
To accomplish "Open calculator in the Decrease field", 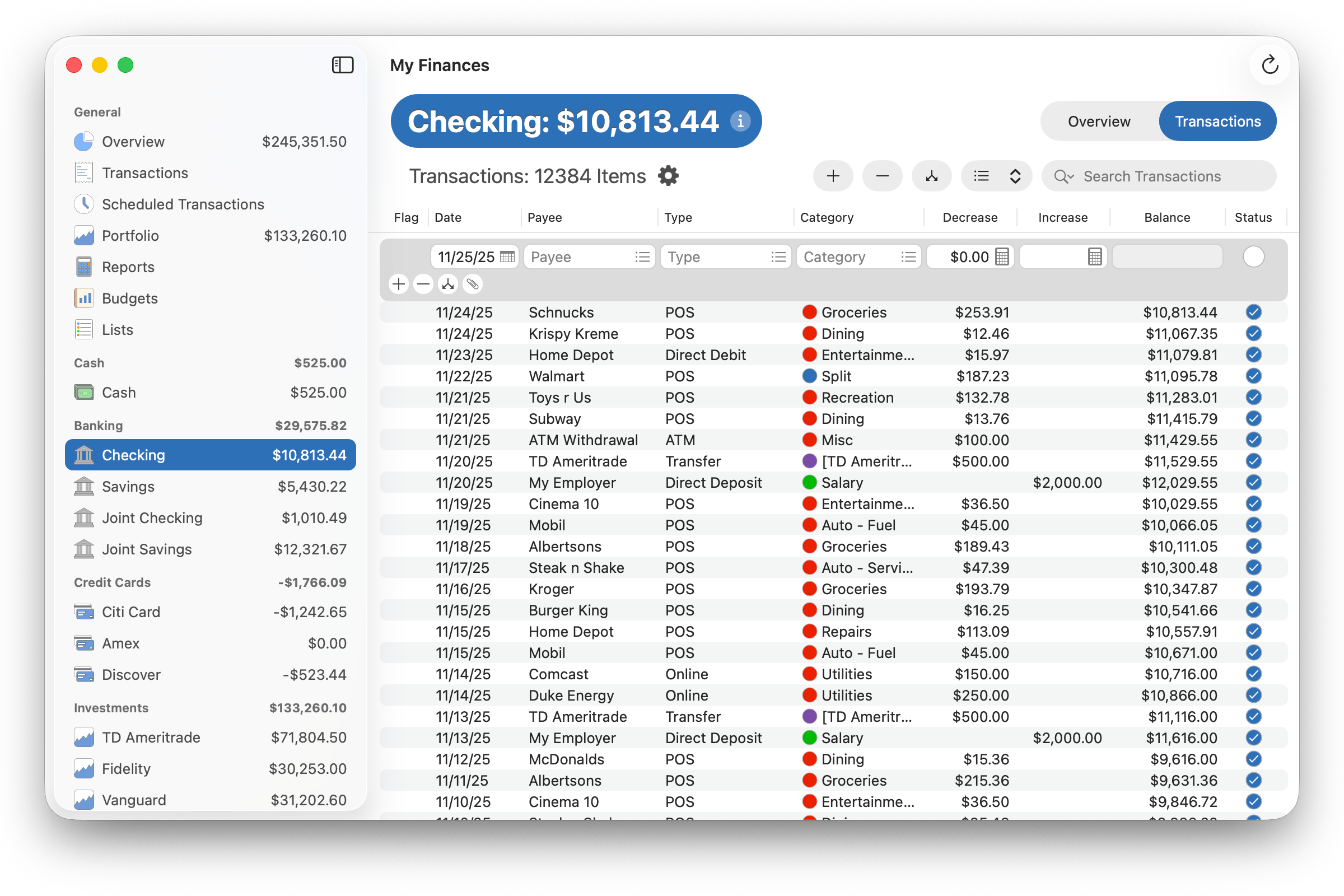I will click(x=1002, y=257).
